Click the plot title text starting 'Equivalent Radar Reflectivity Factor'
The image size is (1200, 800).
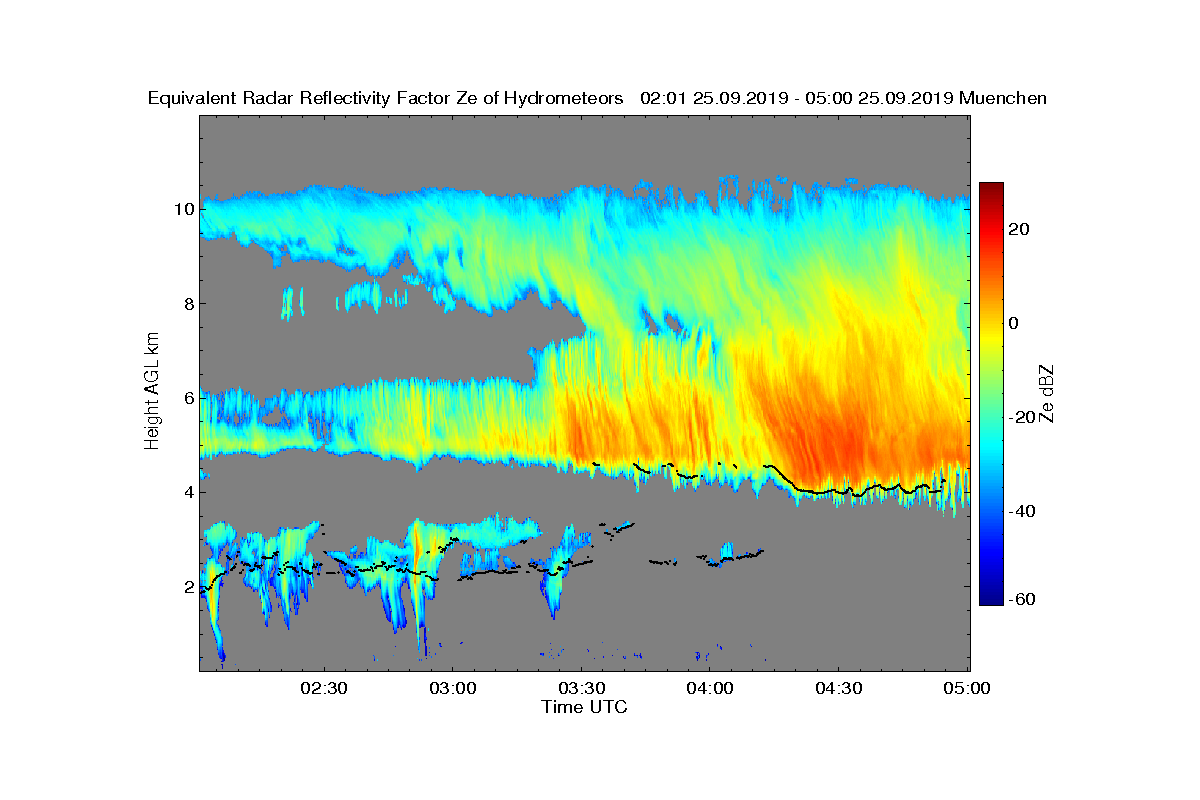597,98
